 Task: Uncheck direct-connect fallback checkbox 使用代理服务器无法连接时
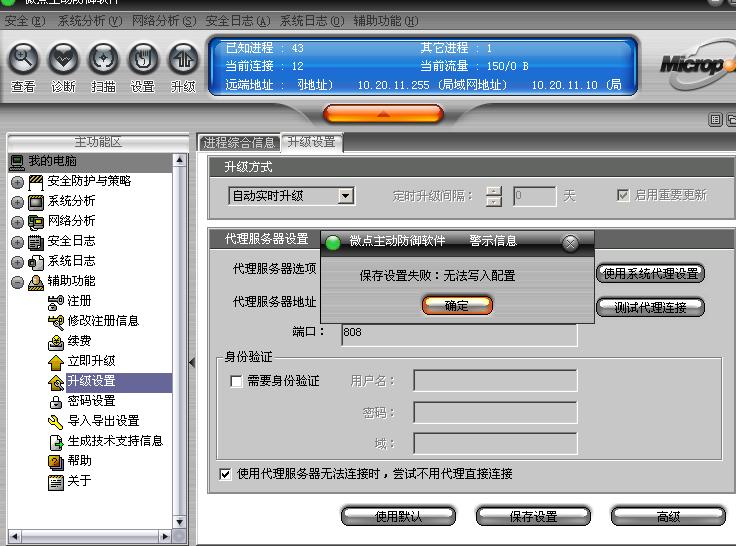(225, 474)
